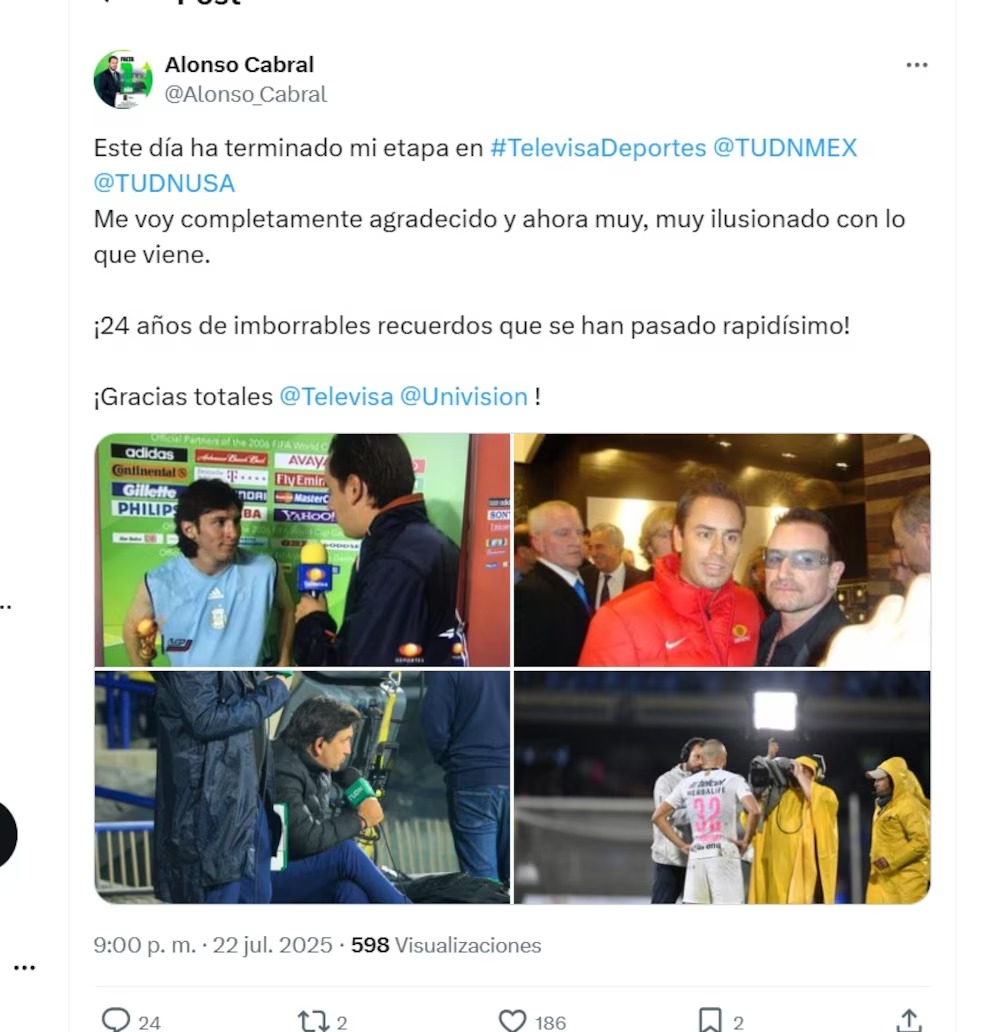This screenshot has width=992, height=1032.
Task: Repost using the retweet arrows icon
Action: pyautogui.click(x=313, y=1021)
